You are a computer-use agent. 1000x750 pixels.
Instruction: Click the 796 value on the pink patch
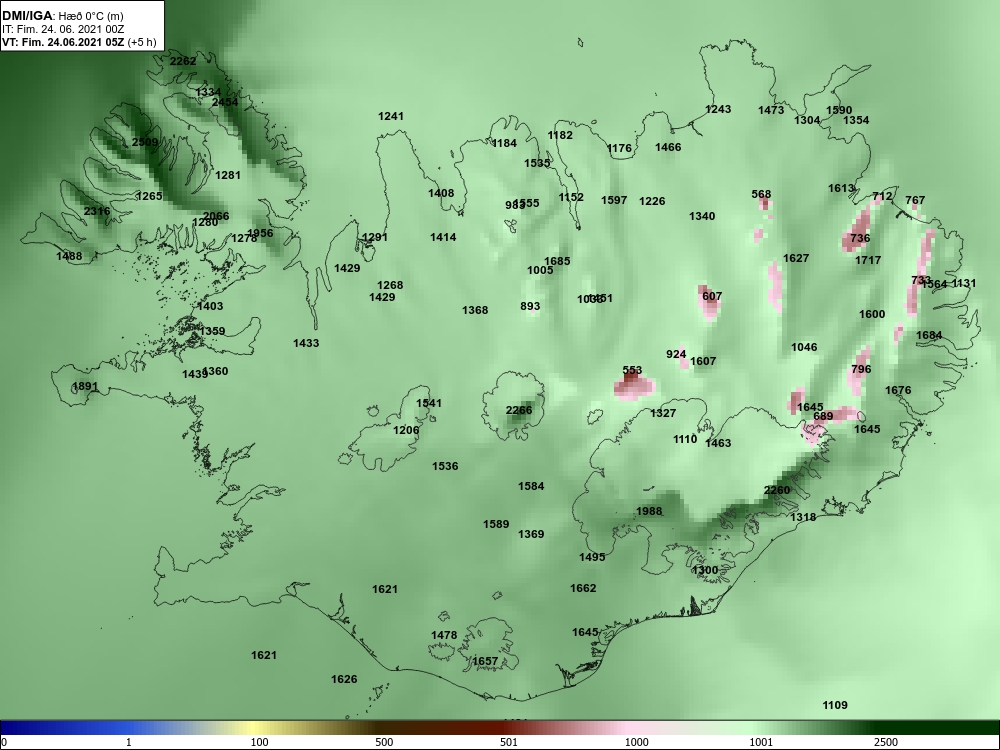[x=861, y=369]
